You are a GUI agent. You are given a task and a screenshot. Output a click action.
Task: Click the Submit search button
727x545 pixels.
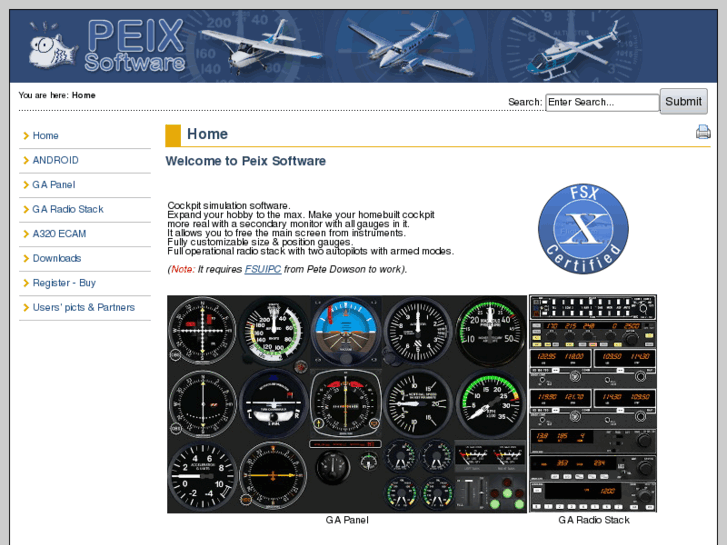[683, 102]
